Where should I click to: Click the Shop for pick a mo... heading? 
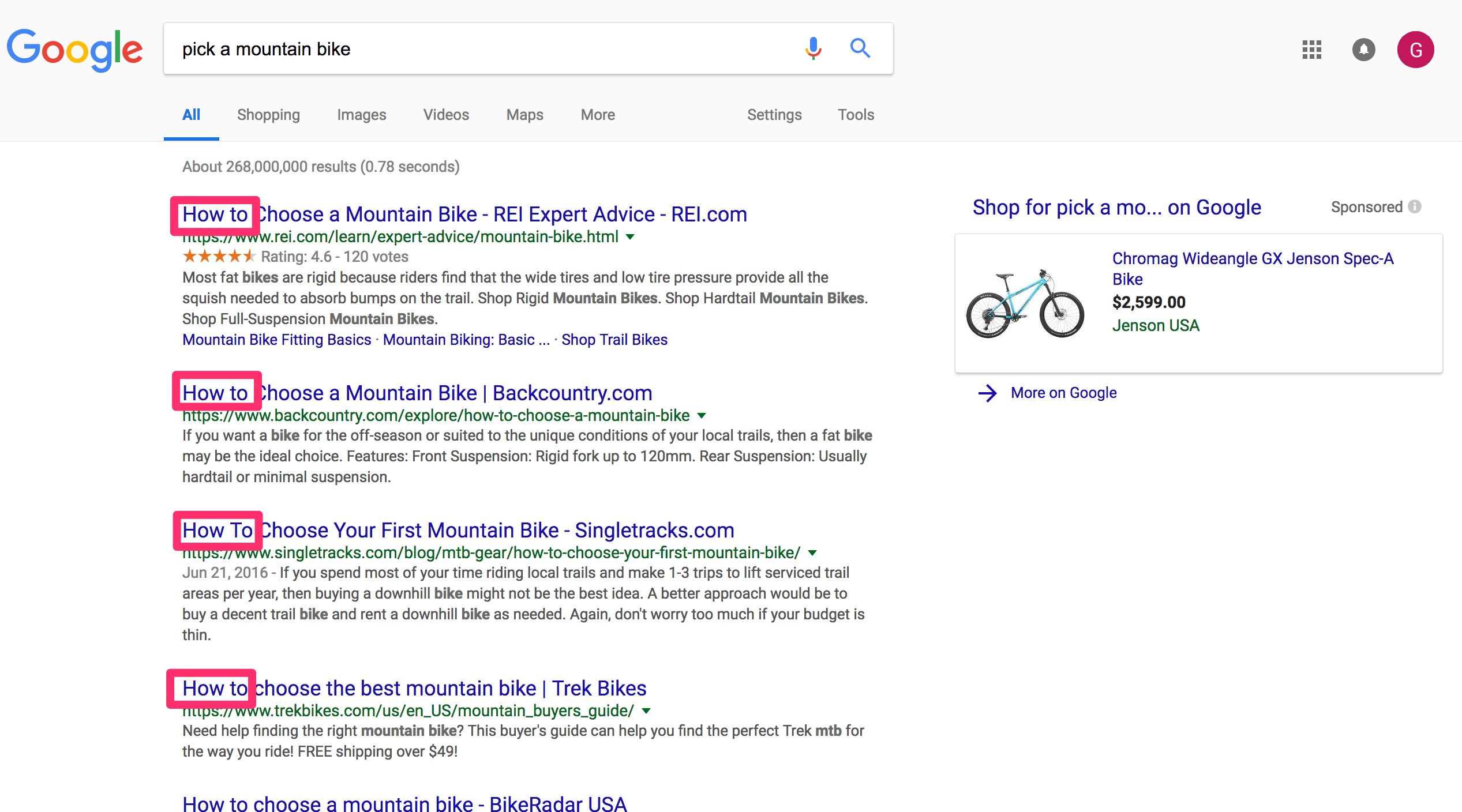click(1116, 207)
